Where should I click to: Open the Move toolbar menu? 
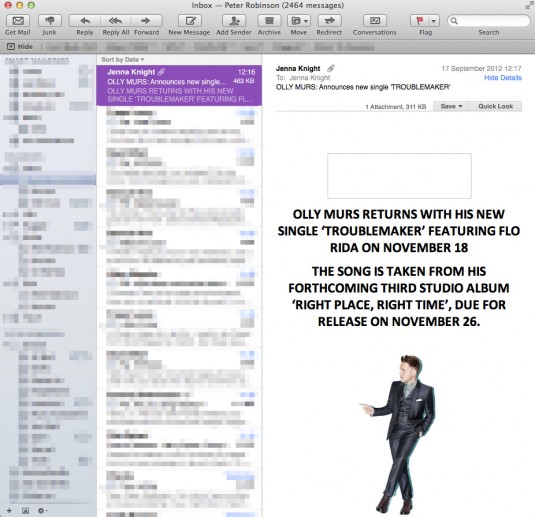pos(299,21)
